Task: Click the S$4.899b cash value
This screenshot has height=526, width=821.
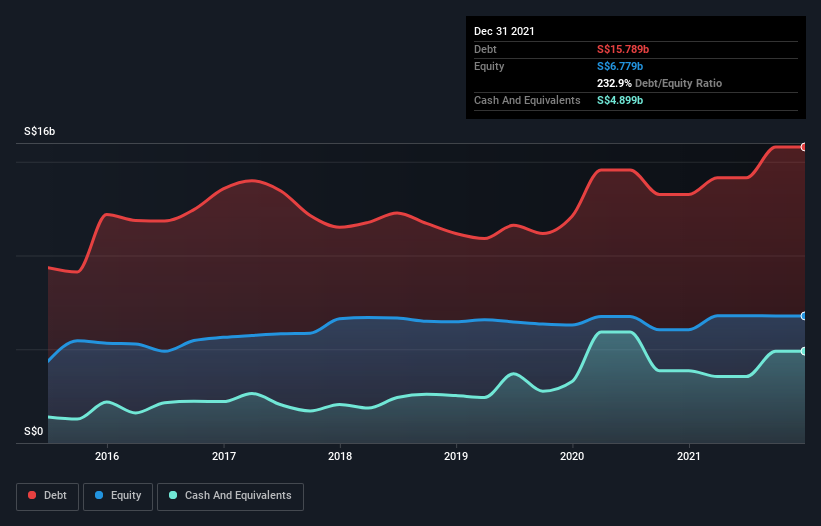Action: 620,100
